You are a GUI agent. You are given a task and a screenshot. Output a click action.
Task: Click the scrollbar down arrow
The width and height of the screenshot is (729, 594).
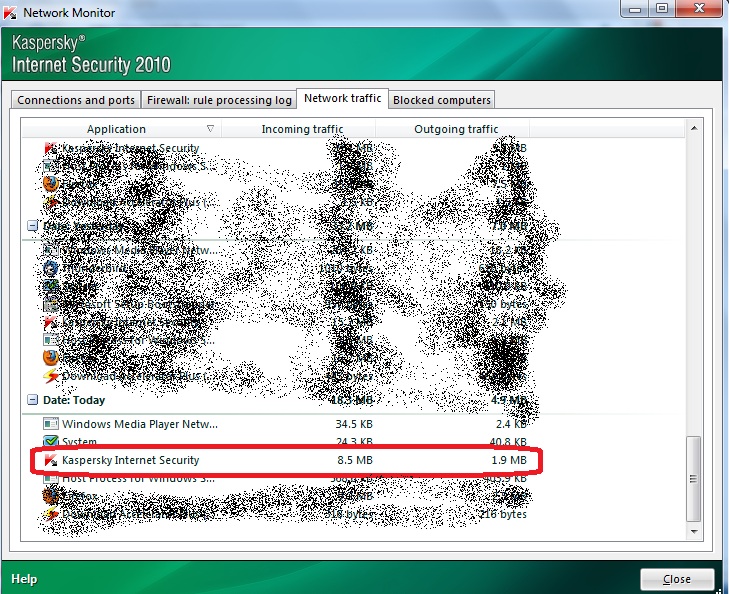[694, 531]
